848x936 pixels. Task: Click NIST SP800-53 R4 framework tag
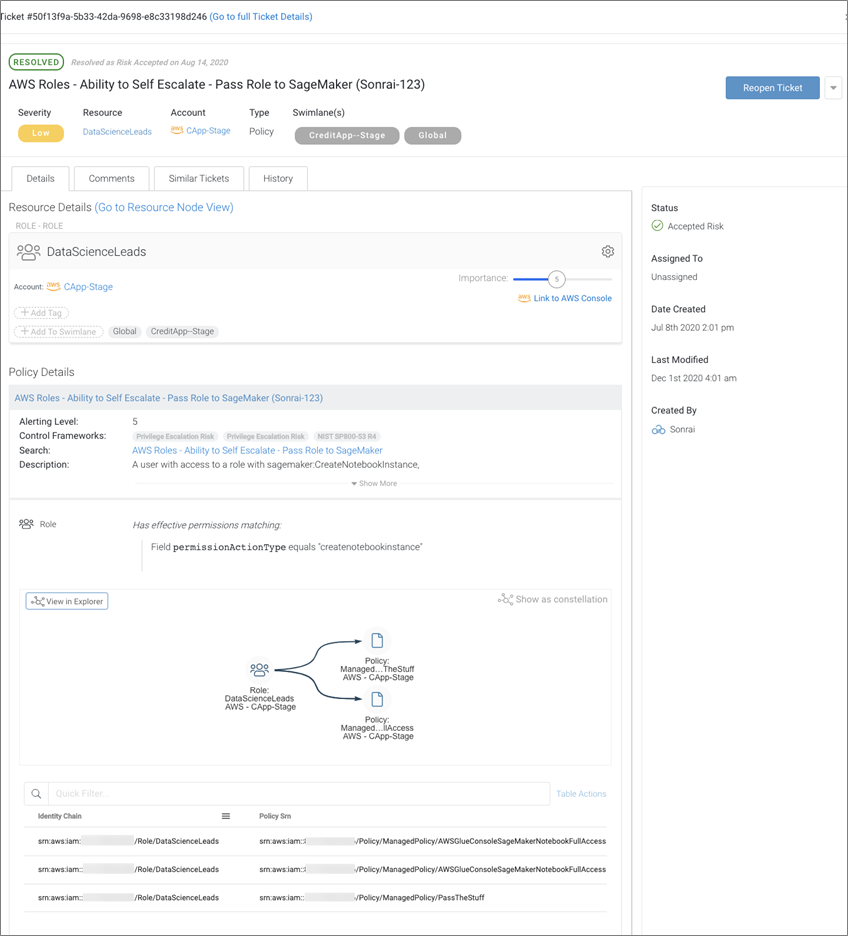pos(347,436)
